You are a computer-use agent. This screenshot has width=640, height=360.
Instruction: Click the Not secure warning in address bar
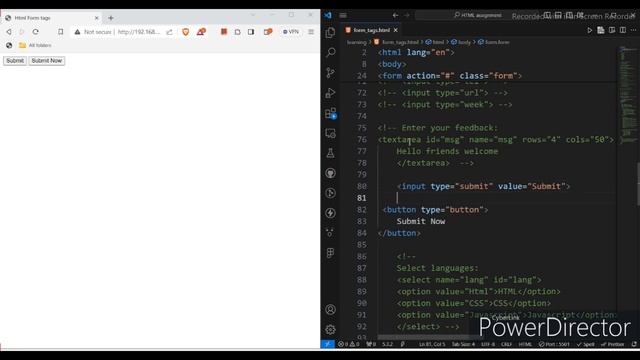tap(93, 32)
